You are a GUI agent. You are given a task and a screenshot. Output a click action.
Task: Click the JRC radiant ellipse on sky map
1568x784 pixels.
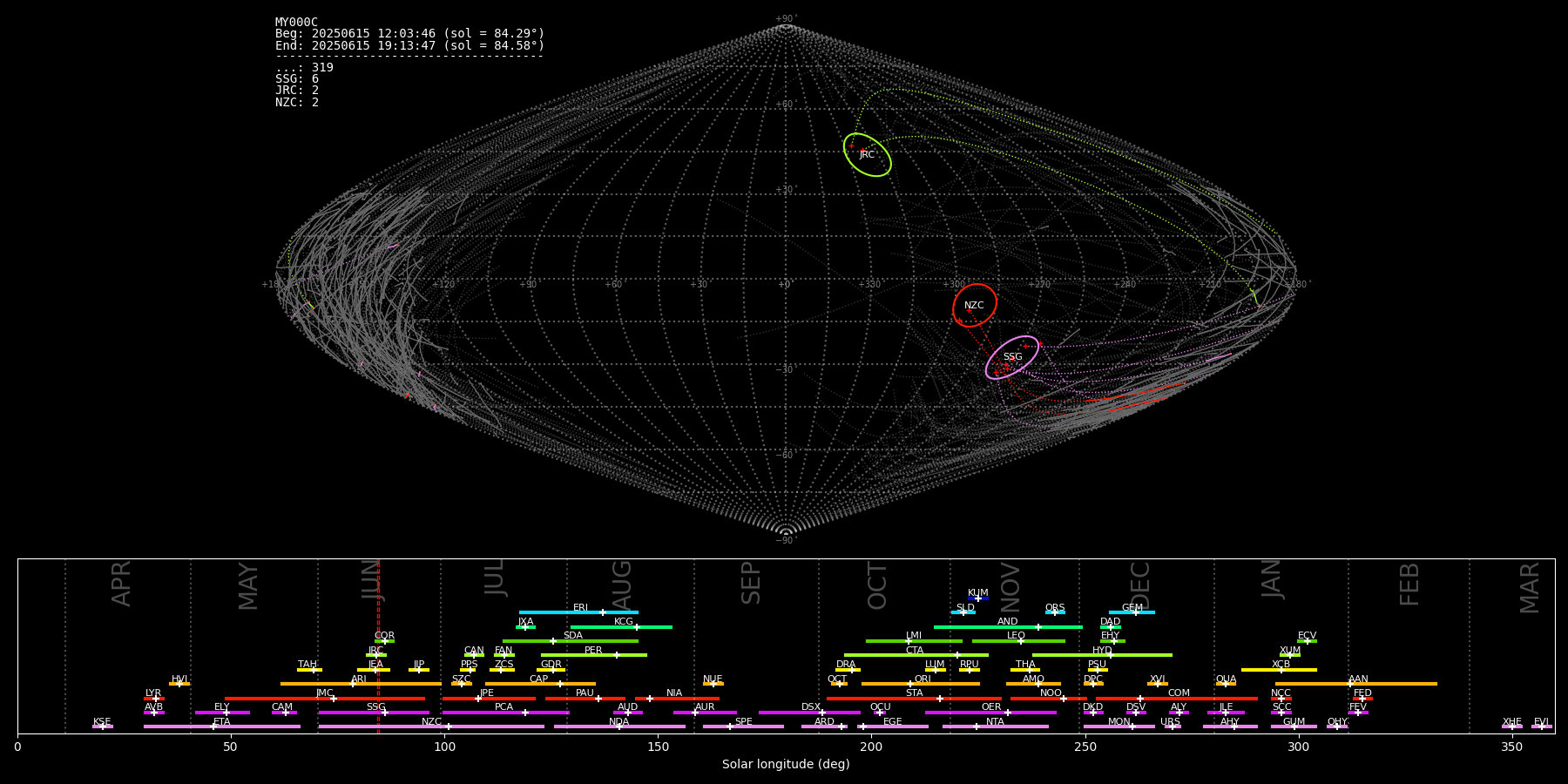point(867,154)
